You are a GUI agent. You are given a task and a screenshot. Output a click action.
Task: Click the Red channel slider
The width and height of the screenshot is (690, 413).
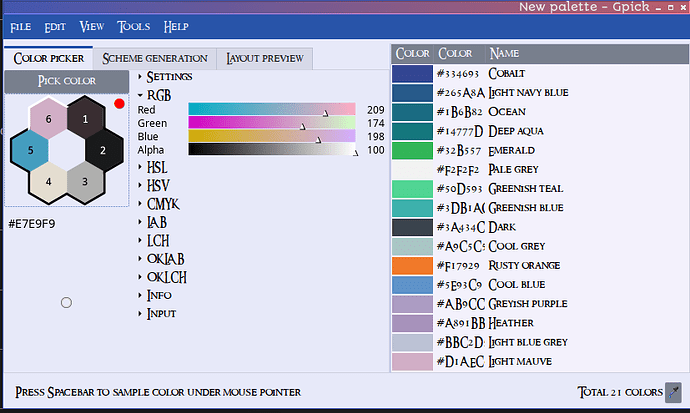pos(271,110)
